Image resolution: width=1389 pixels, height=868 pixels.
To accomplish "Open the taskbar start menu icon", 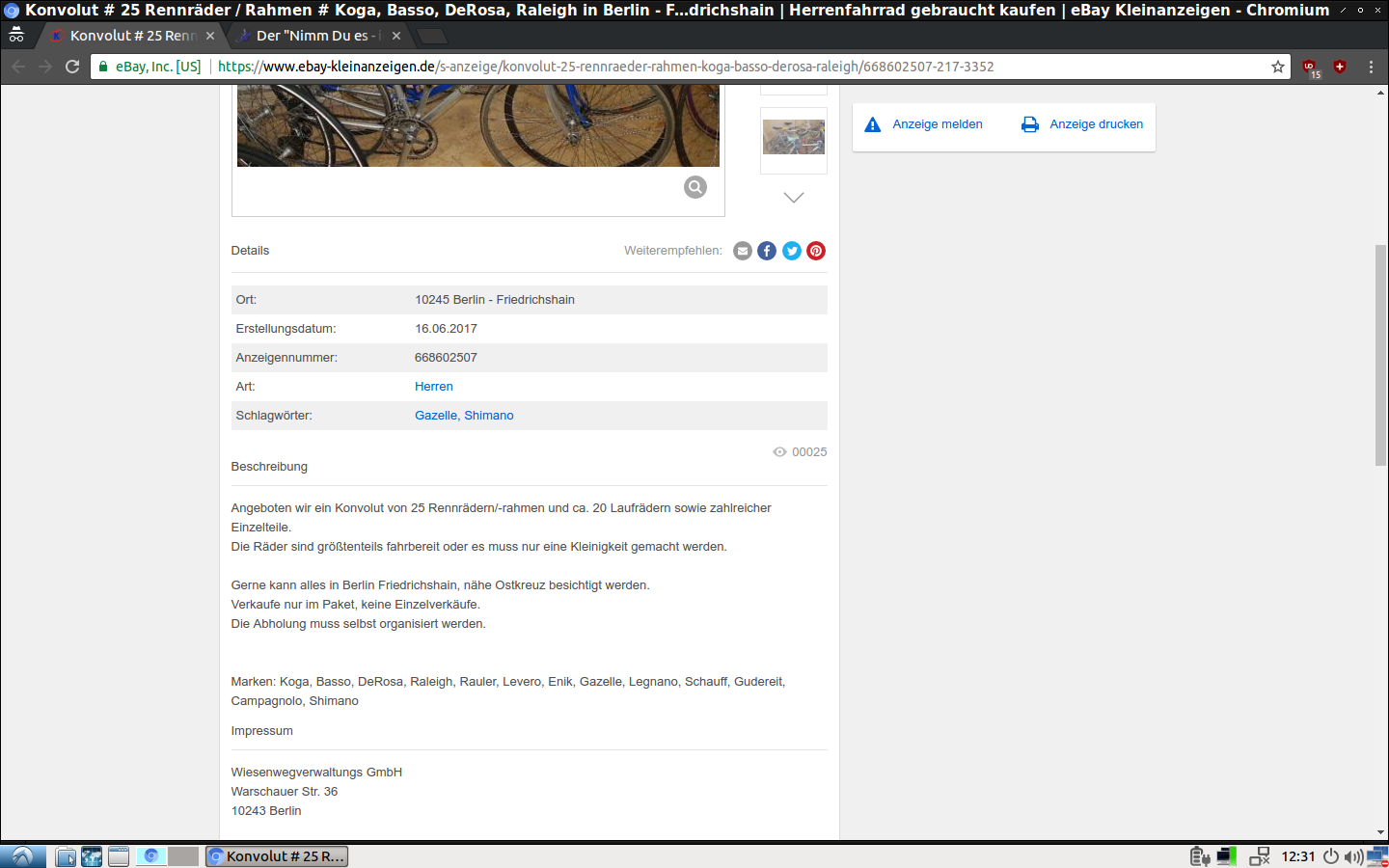I will point(23,856).
